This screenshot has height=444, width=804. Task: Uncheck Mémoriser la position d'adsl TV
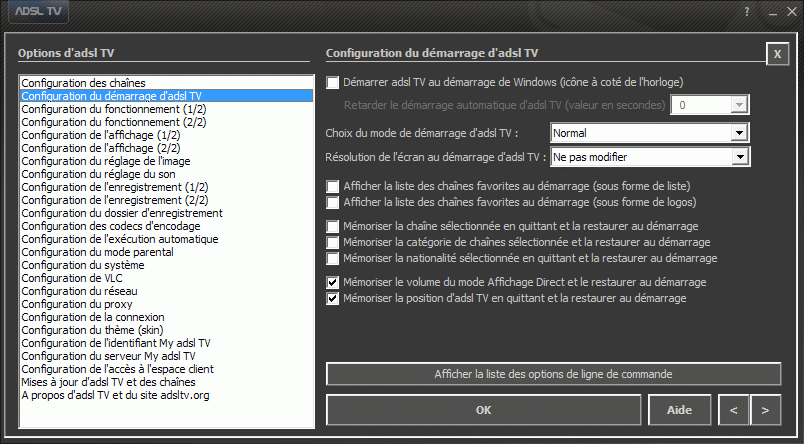point(332,298)
